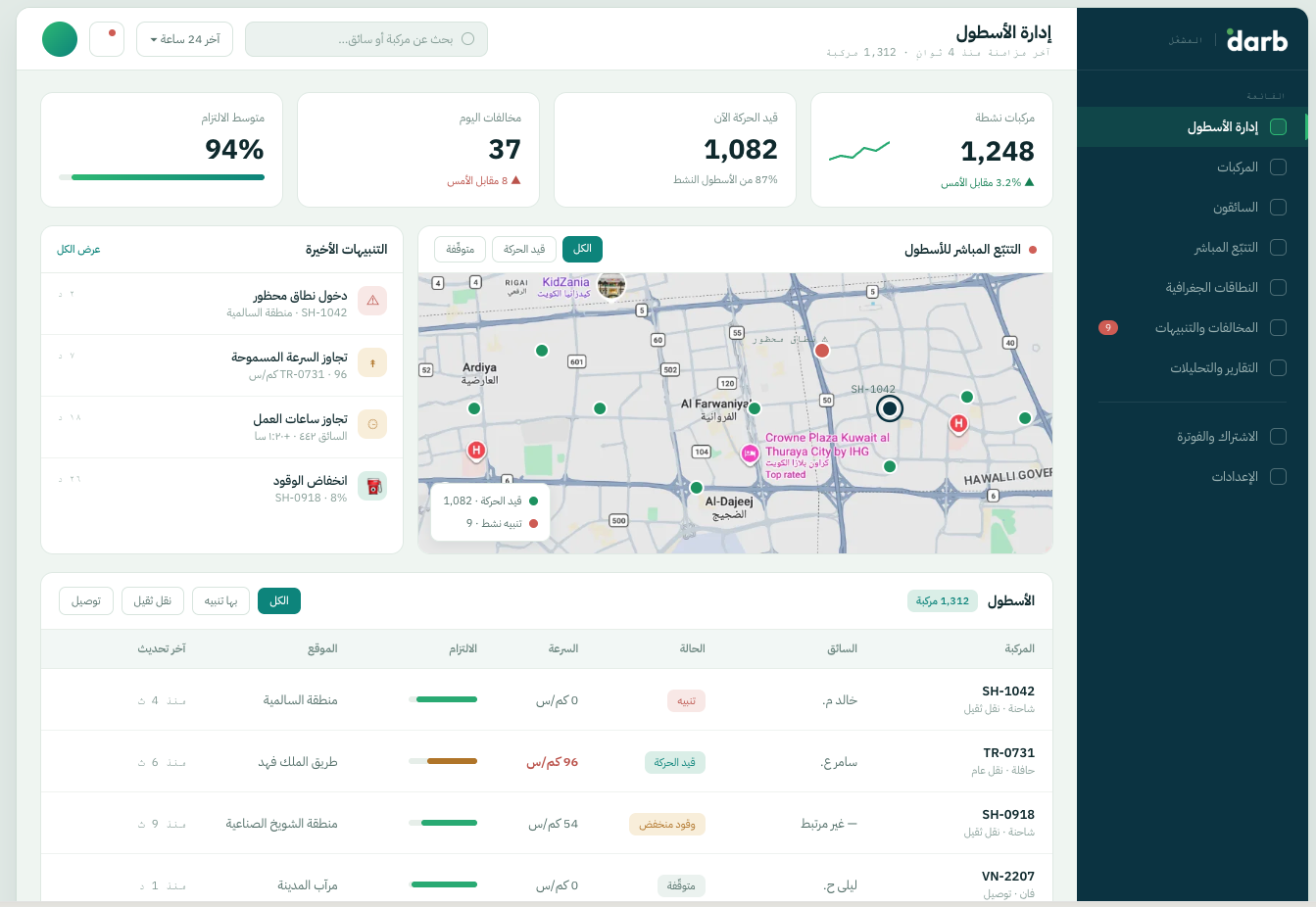1316x907 pixels.
Task: Click TR-0731 row orange compliance bar
Action: pyautogui.click(x=443, y=761)
